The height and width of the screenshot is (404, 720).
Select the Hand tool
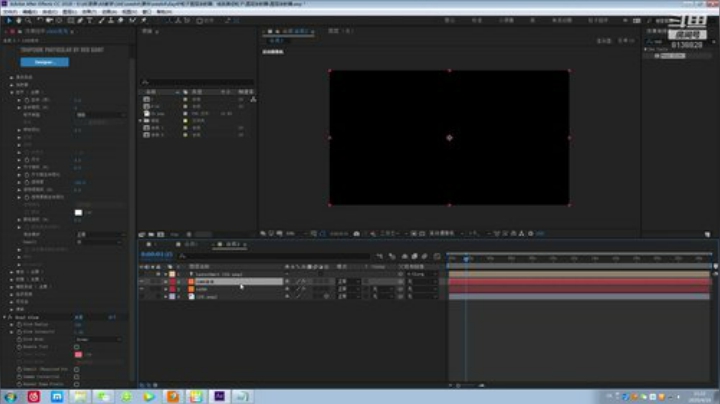18,21
